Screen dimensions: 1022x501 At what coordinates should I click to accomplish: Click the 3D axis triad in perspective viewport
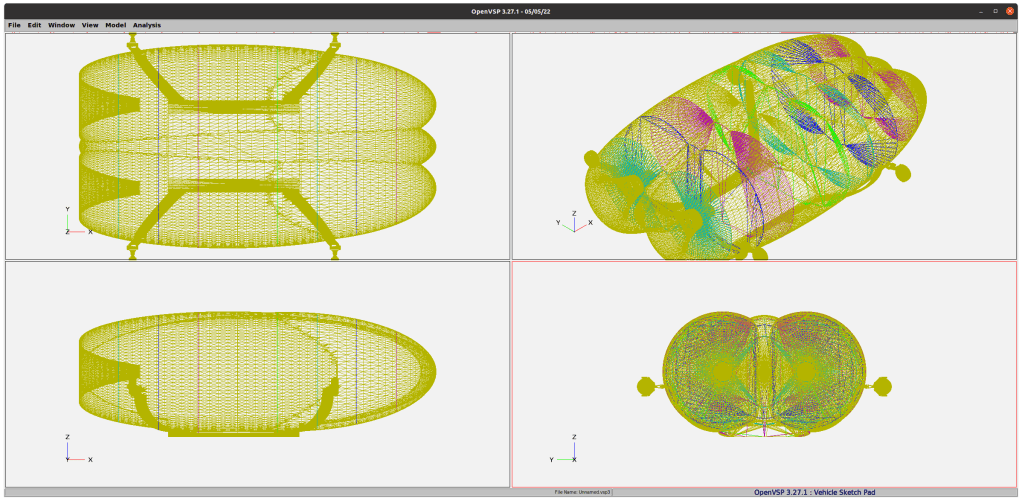[571, 221]
